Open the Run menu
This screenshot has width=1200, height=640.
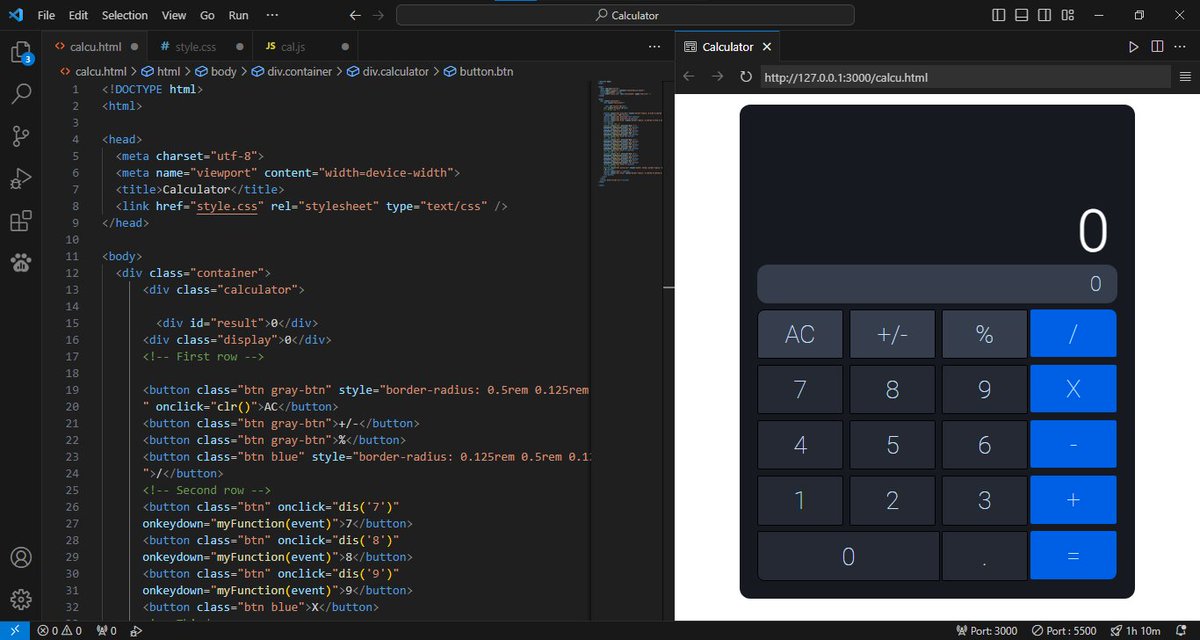pyautogui.click(x=238, y=15)
